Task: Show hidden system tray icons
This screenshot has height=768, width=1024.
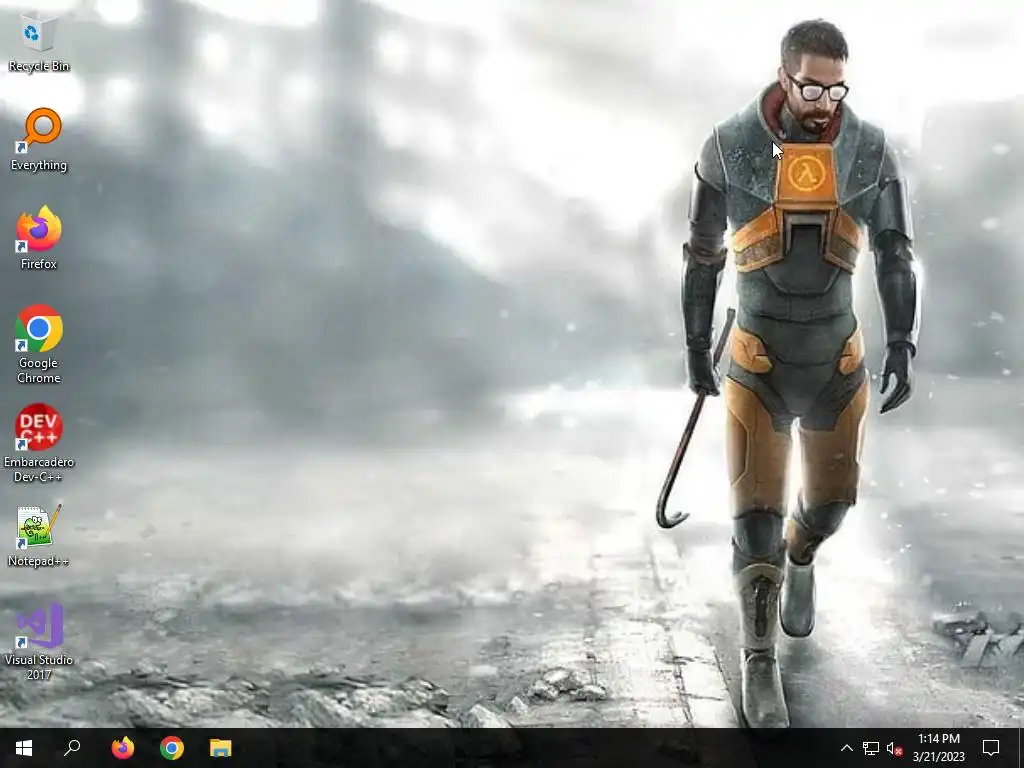Action: coord(846,748)
